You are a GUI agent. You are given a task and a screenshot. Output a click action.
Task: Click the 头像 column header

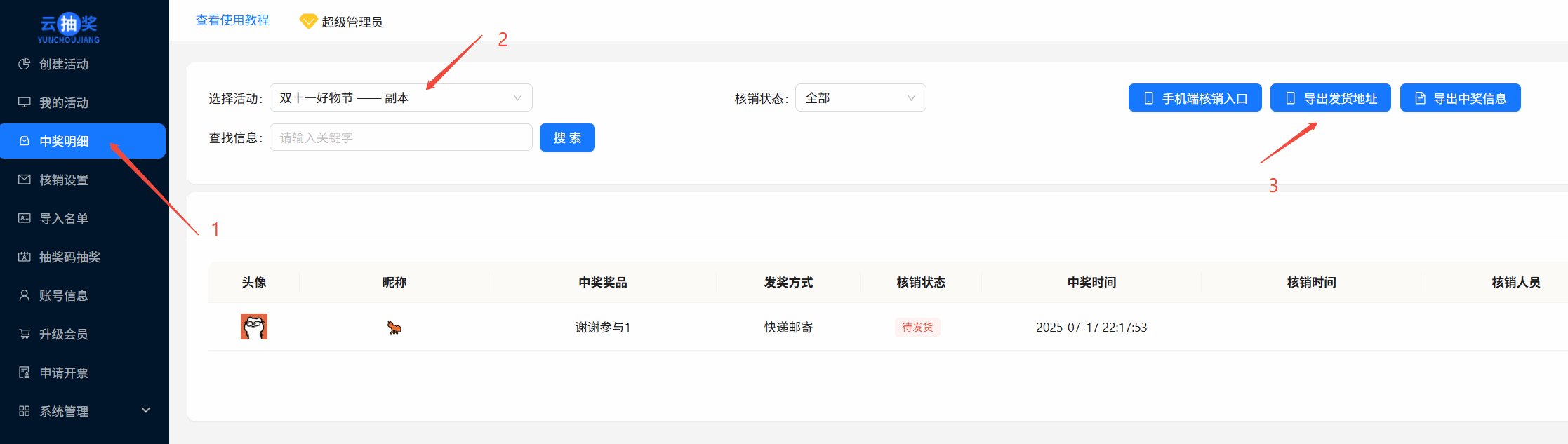254,283
